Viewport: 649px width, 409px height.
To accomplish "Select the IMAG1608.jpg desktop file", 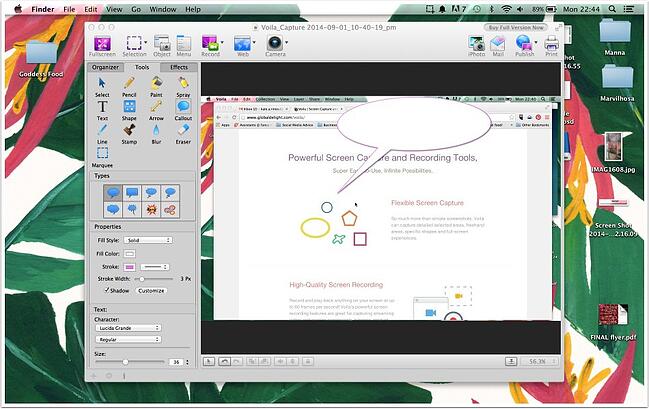I will point(613,152).
